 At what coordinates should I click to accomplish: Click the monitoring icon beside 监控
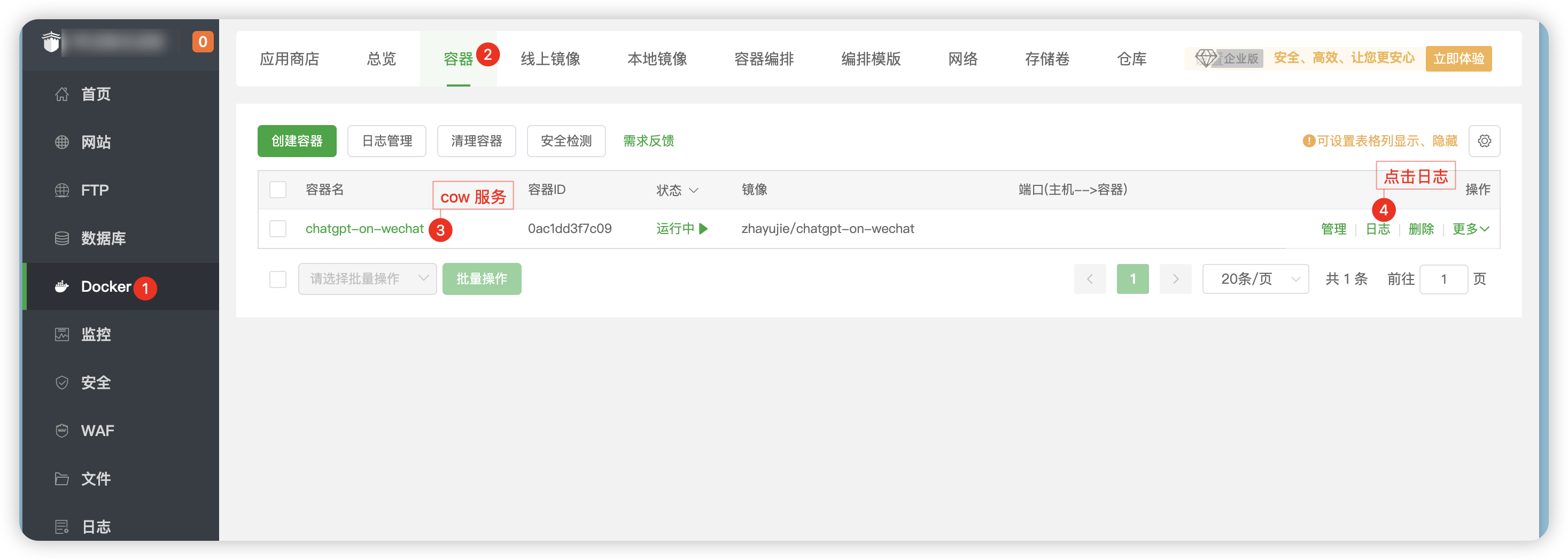point(61,334)
